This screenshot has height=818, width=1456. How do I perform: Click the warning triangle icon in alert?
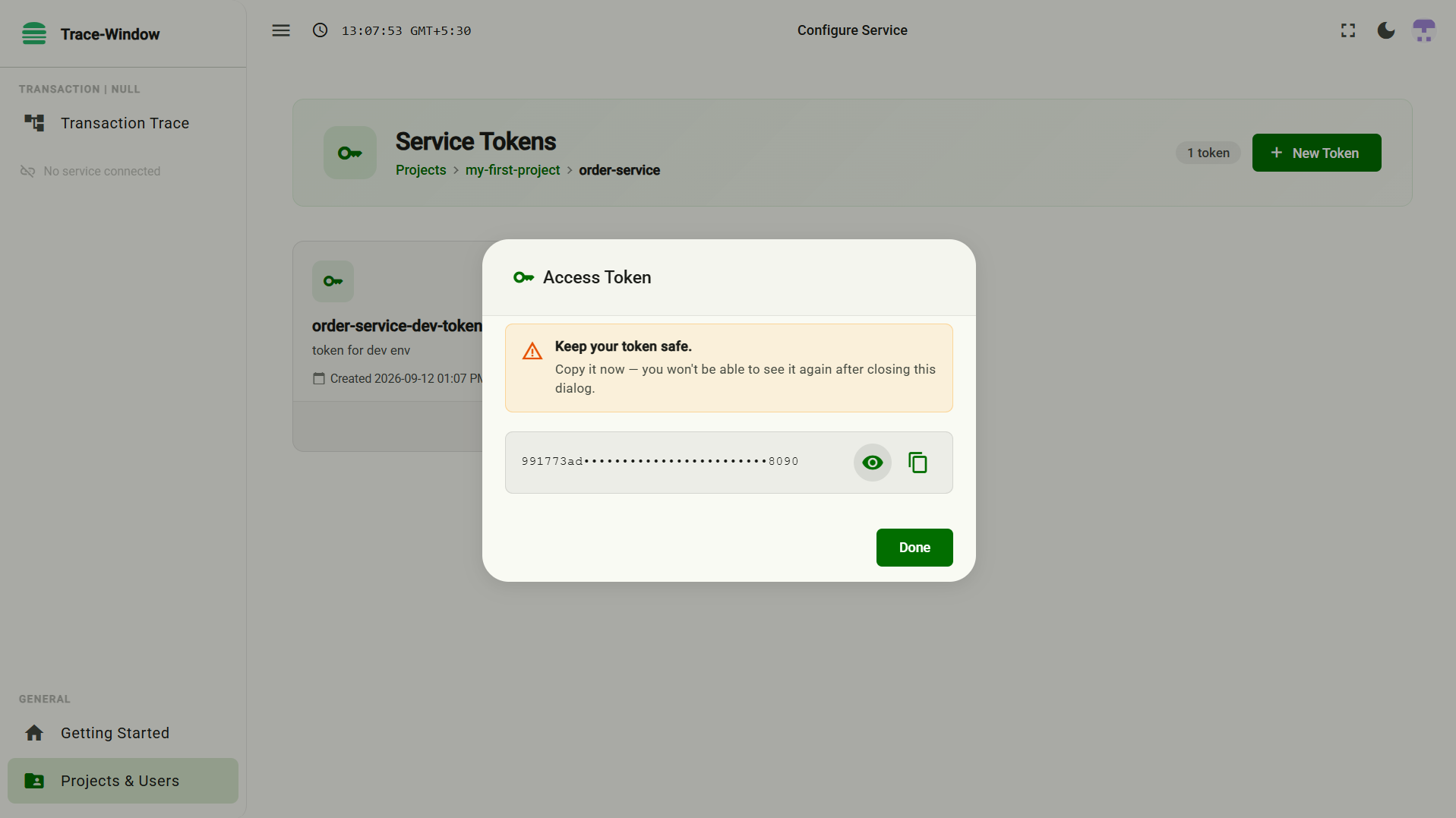(532, 351)
